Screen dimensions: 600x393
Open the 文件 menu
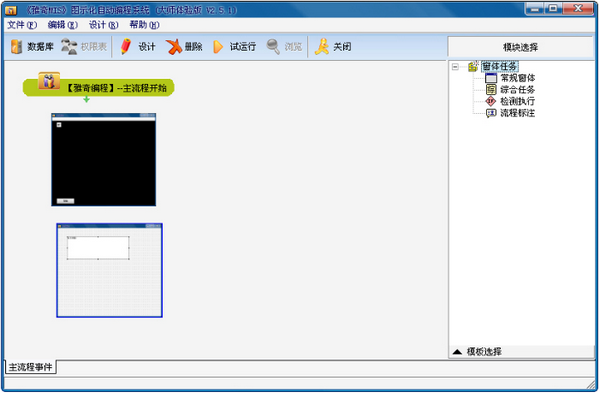[22, 25]
